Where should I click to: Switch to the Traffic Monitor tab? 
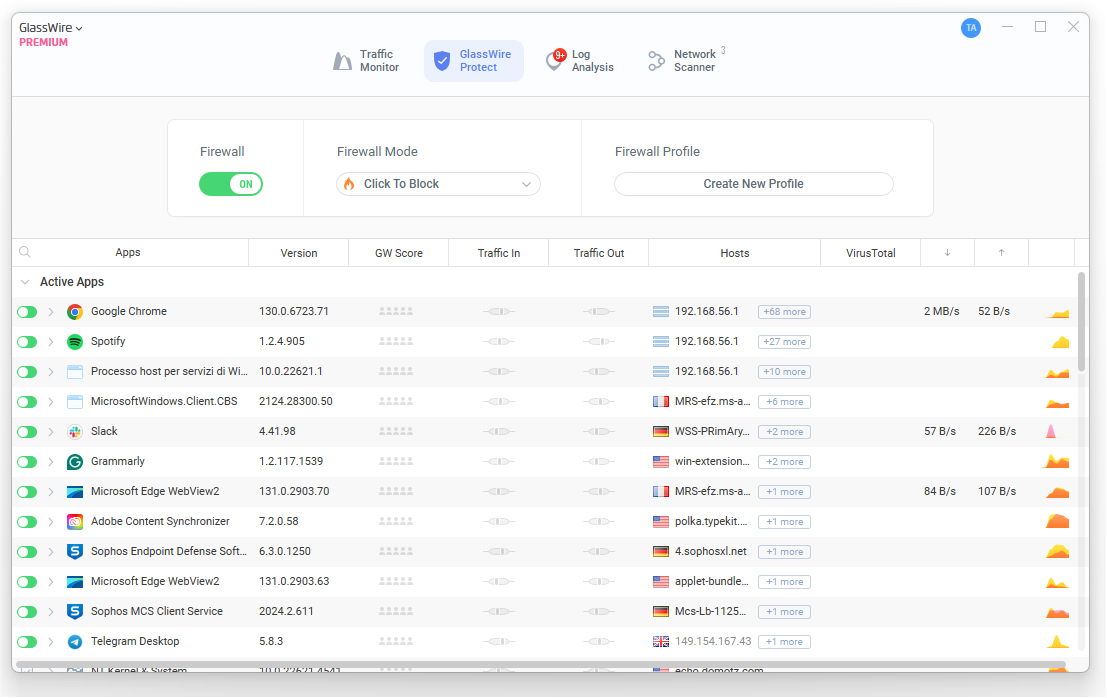(366, 61)
